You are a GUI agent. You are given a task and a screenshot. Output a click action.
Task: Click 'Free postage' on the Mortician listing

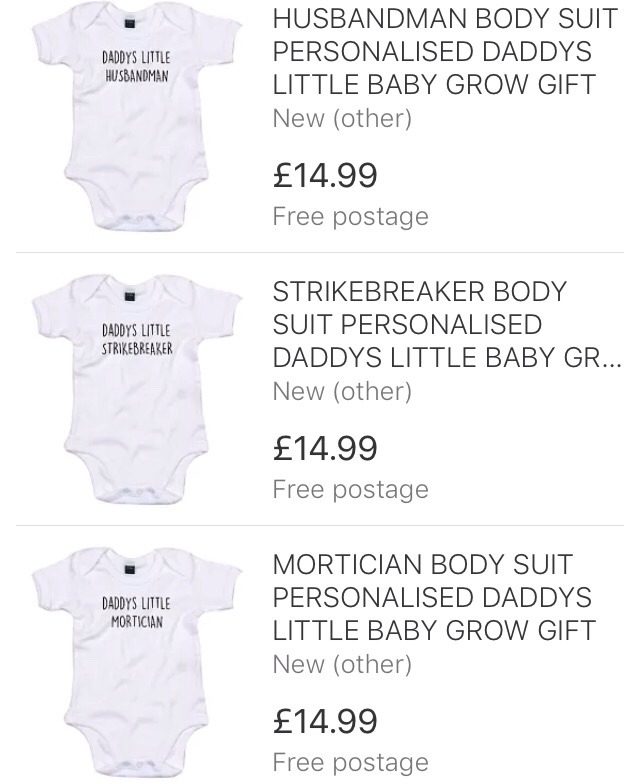[350, 762]
